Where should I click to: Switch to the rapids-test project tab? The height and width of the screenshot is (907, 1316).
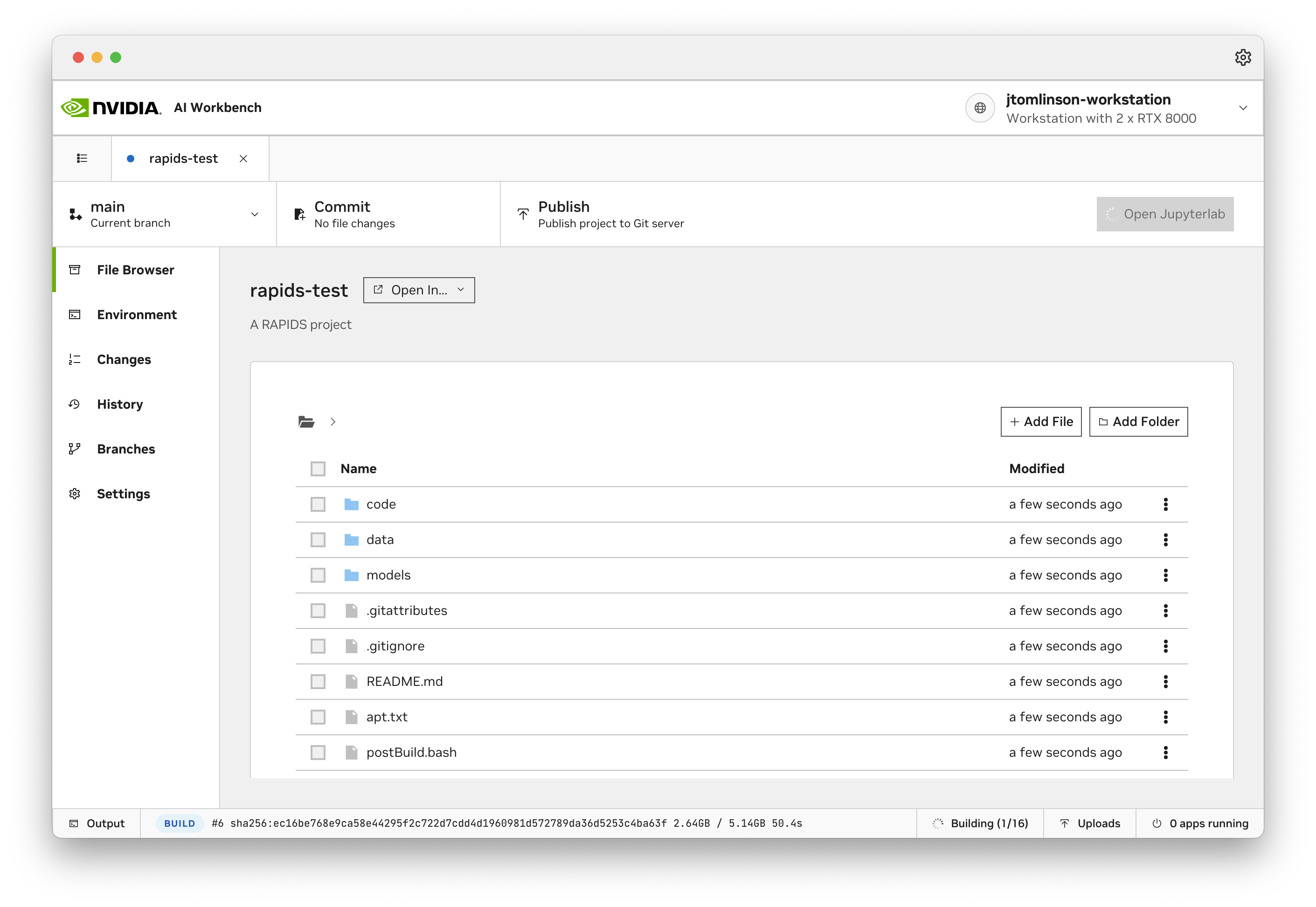(182, 159)
